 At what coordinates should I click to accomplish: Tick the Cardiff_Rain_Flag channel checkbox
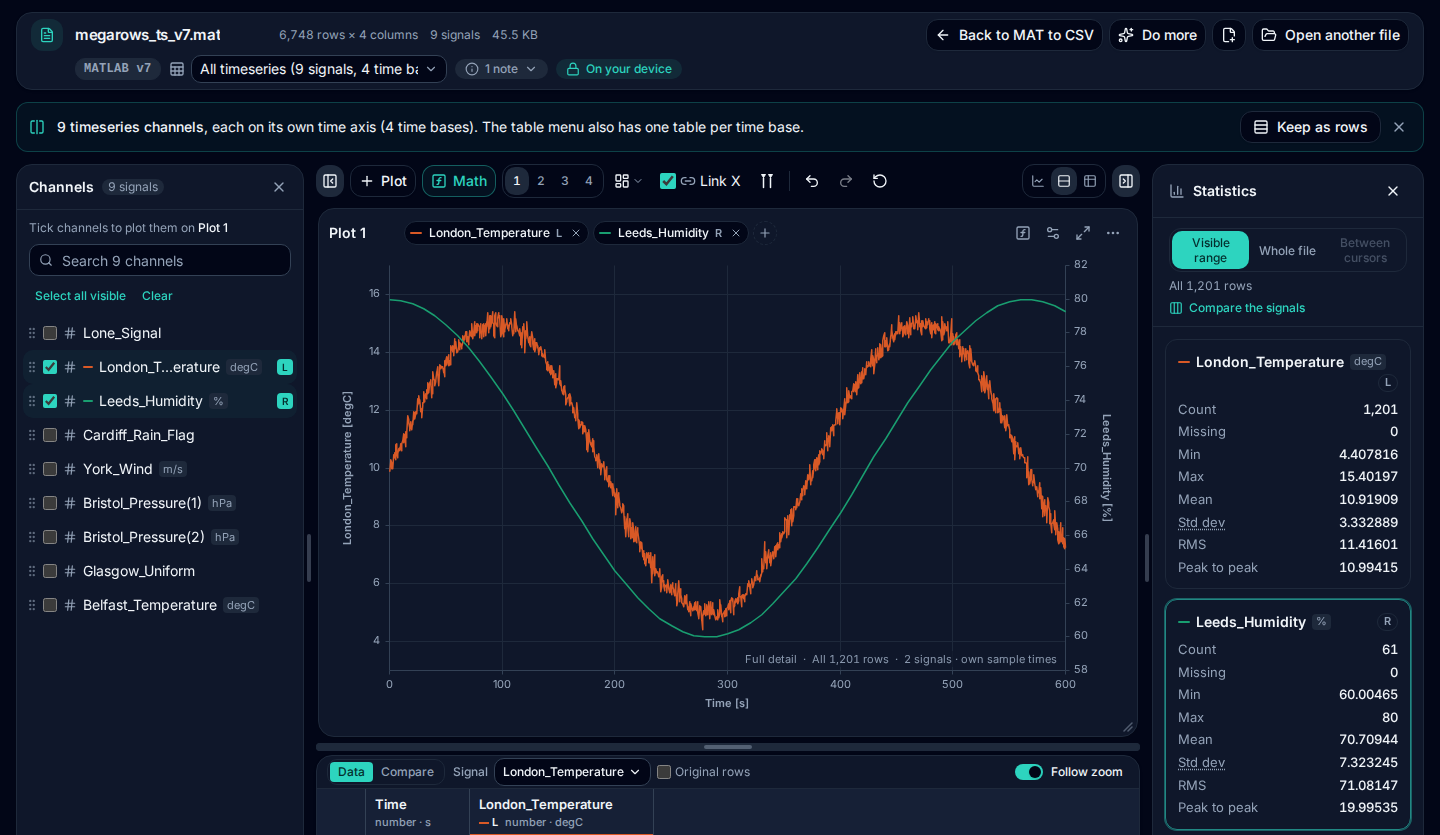(50, 435)
